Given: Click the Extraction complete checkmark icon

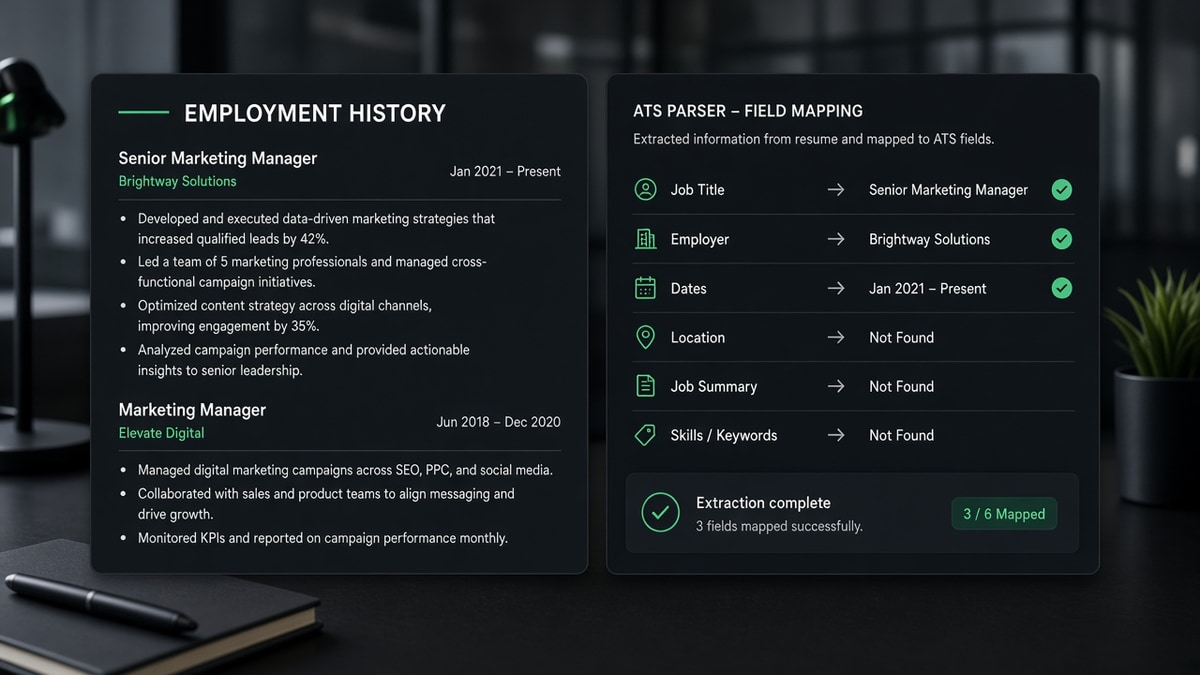Looking at the screenshot, I should (x=660, y=513).
